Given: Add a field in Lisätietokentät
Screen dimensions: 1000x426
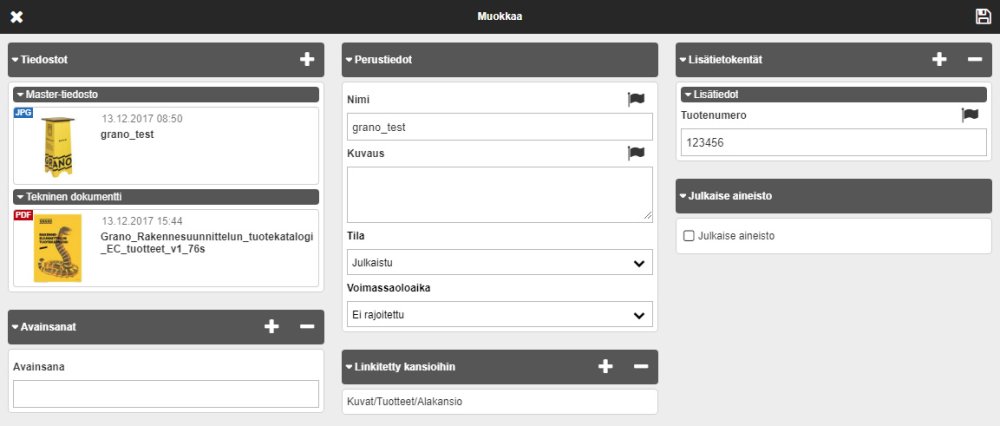Looking at the screenshot, I should (x=939, y=60).
